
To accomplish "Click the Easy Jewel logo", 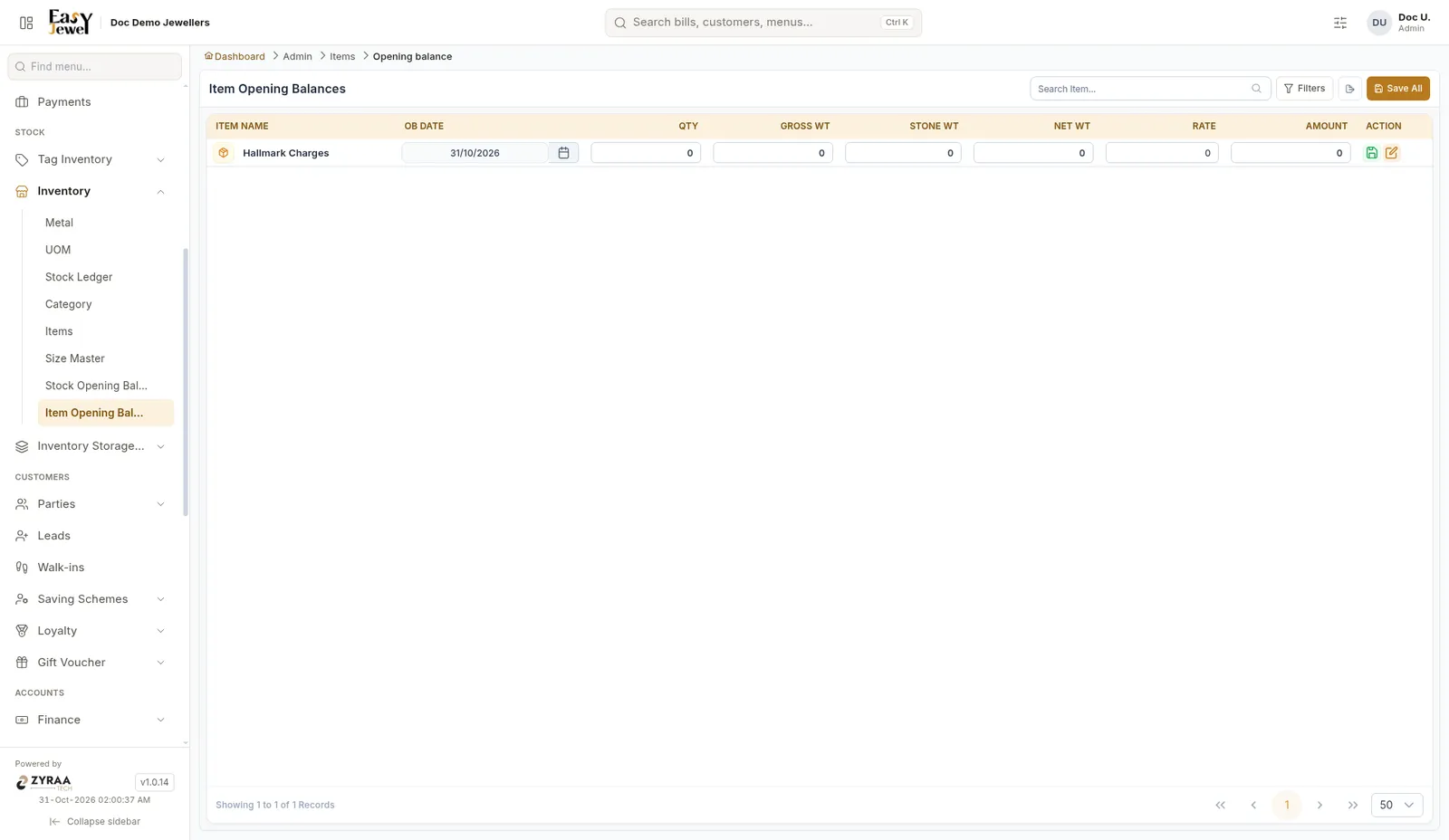I will [71, 22].
